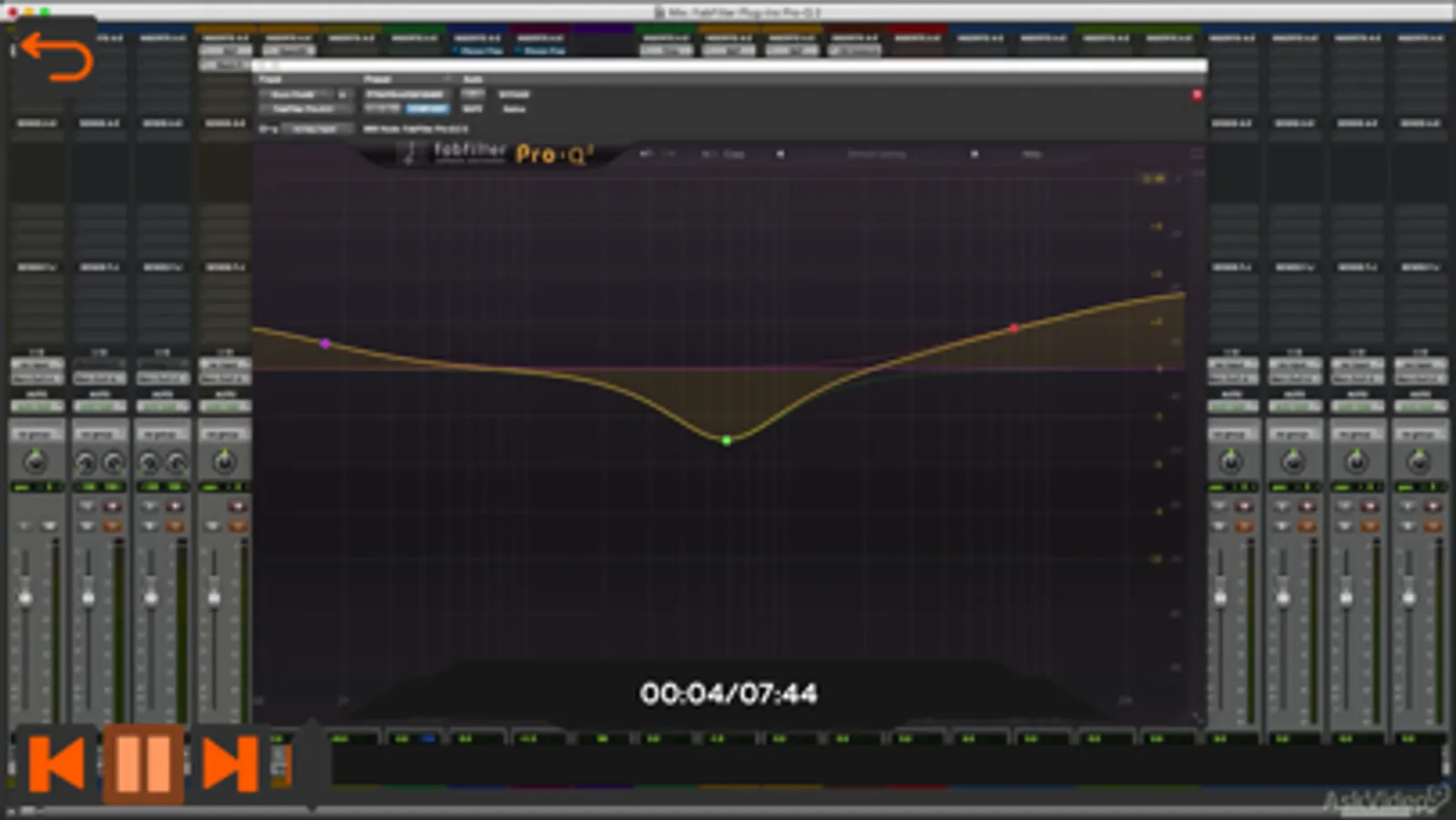Screen dimensions: 1456x820
Task: Open the plug-in insert selector under Track
Action: pyautogui.click(x=304, y=108)
